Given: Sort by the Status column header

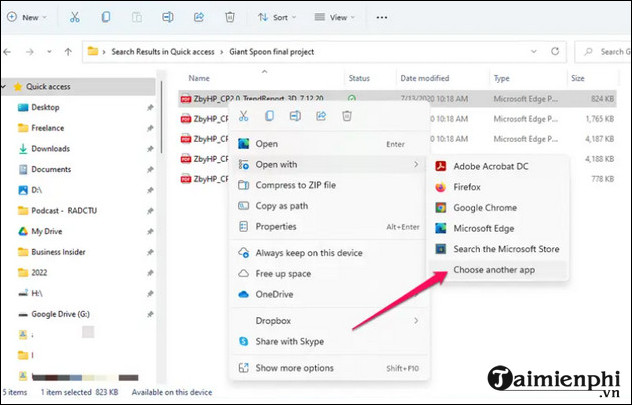Looking at the screenshot, I should pos(359,78).
